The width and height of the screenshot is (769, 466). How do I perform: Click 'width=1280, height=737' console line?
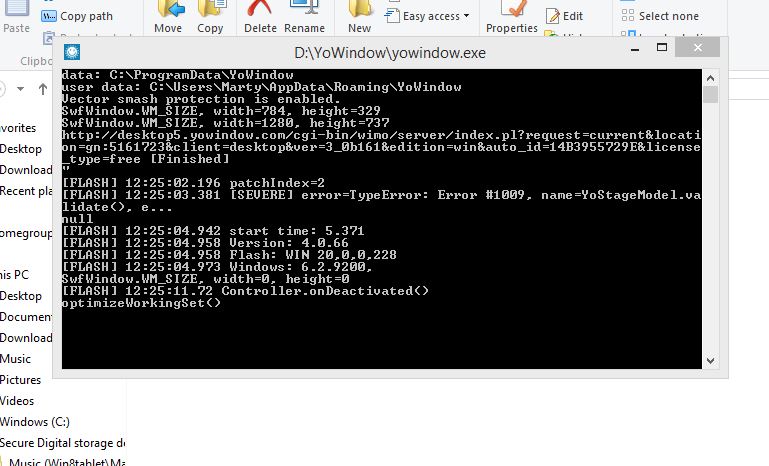(226, 123)
